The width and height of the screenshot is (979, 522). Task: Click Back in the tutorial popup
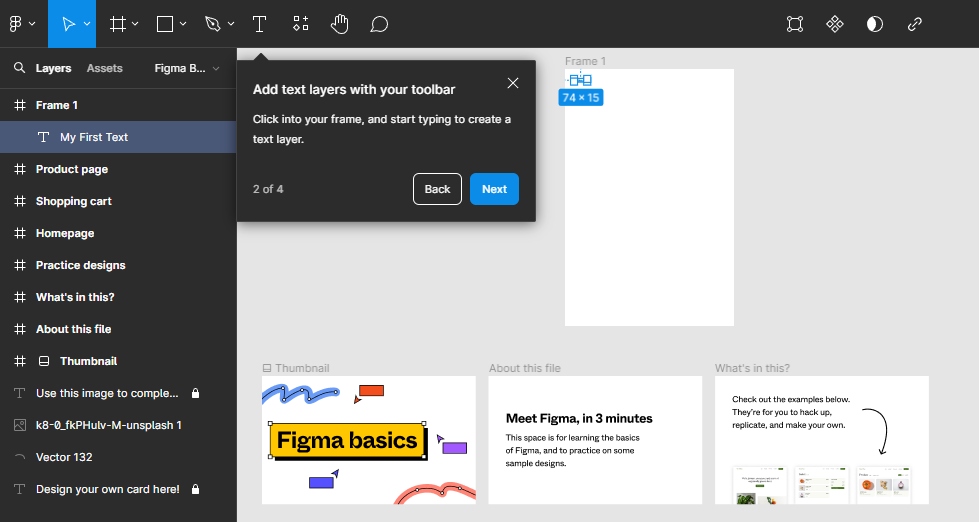click(437, 189)
